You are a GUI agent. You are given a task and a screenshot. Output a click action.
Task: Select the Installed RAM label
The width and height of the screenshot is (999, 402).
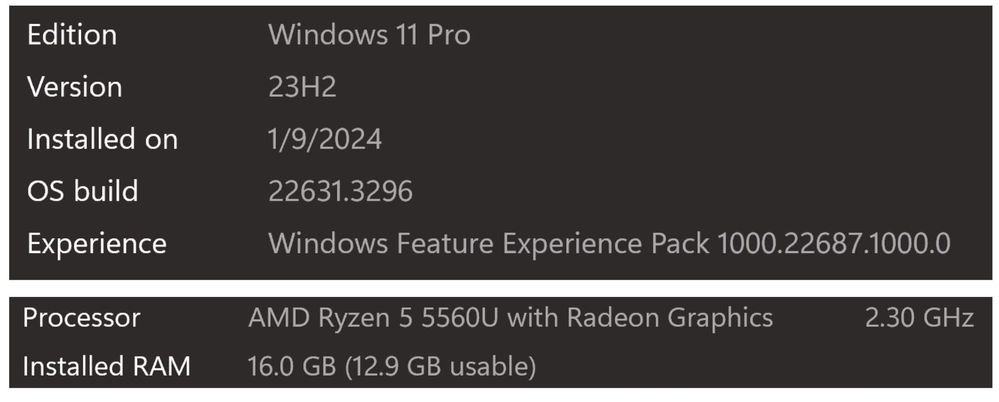pos(106,366)
